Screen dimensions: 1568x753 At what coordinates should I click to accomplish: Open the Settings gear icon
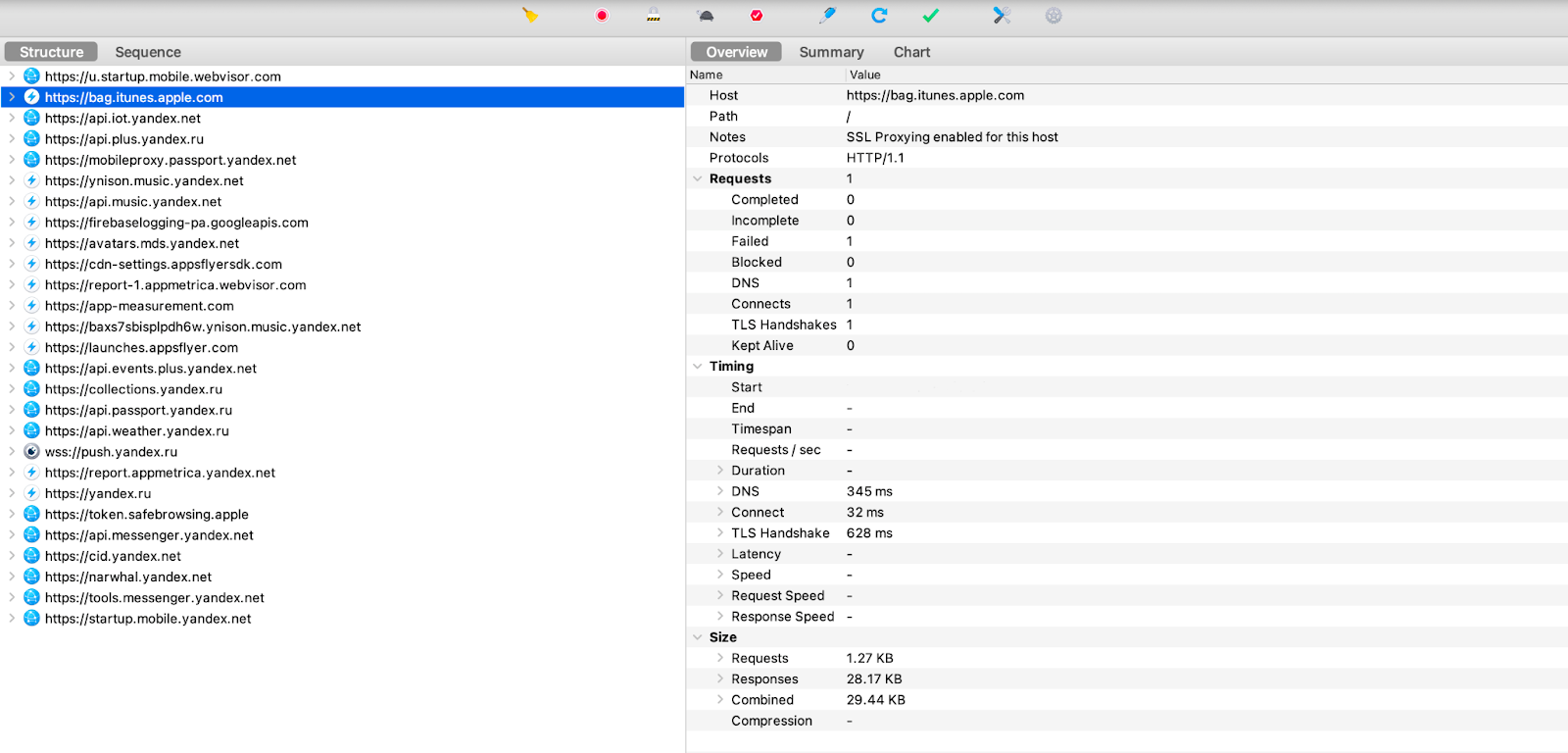(x=1053, y=16)
